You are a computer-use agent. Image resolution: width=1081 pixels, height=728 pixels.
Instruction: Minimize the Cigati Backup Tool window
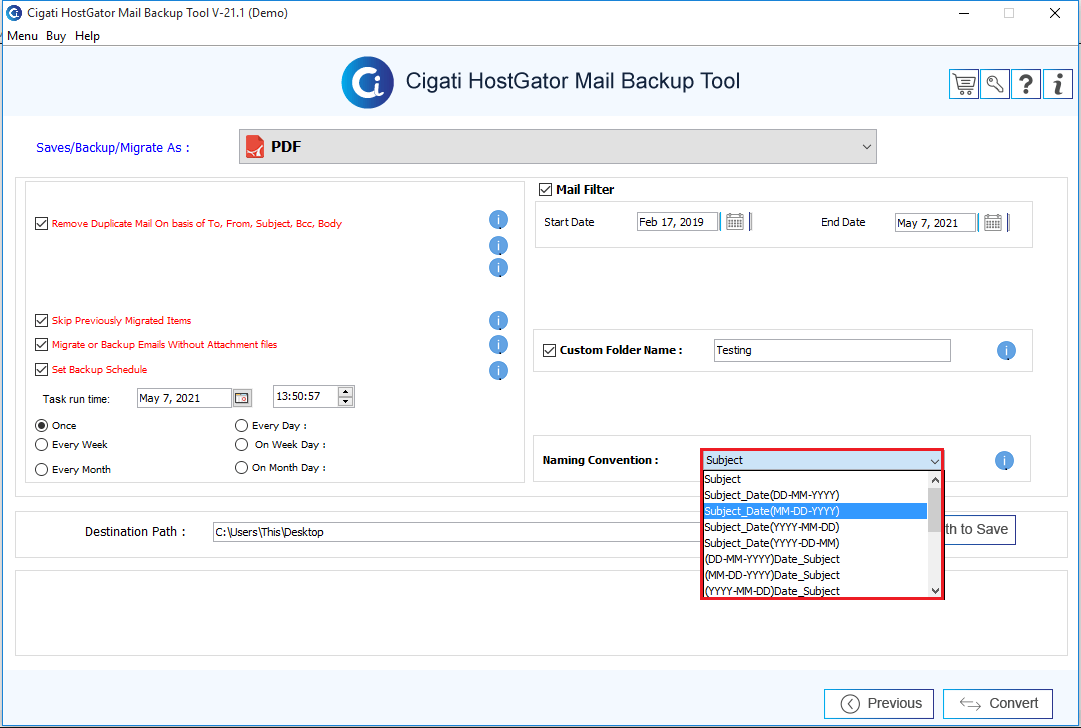click(964, 13)
